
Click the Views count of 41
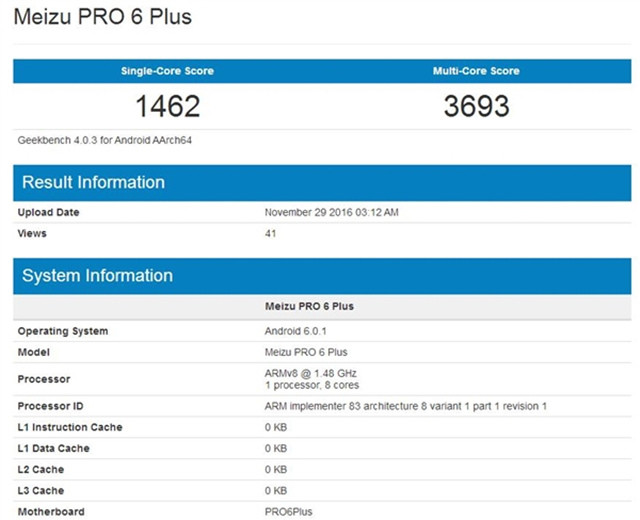[271, 233]
